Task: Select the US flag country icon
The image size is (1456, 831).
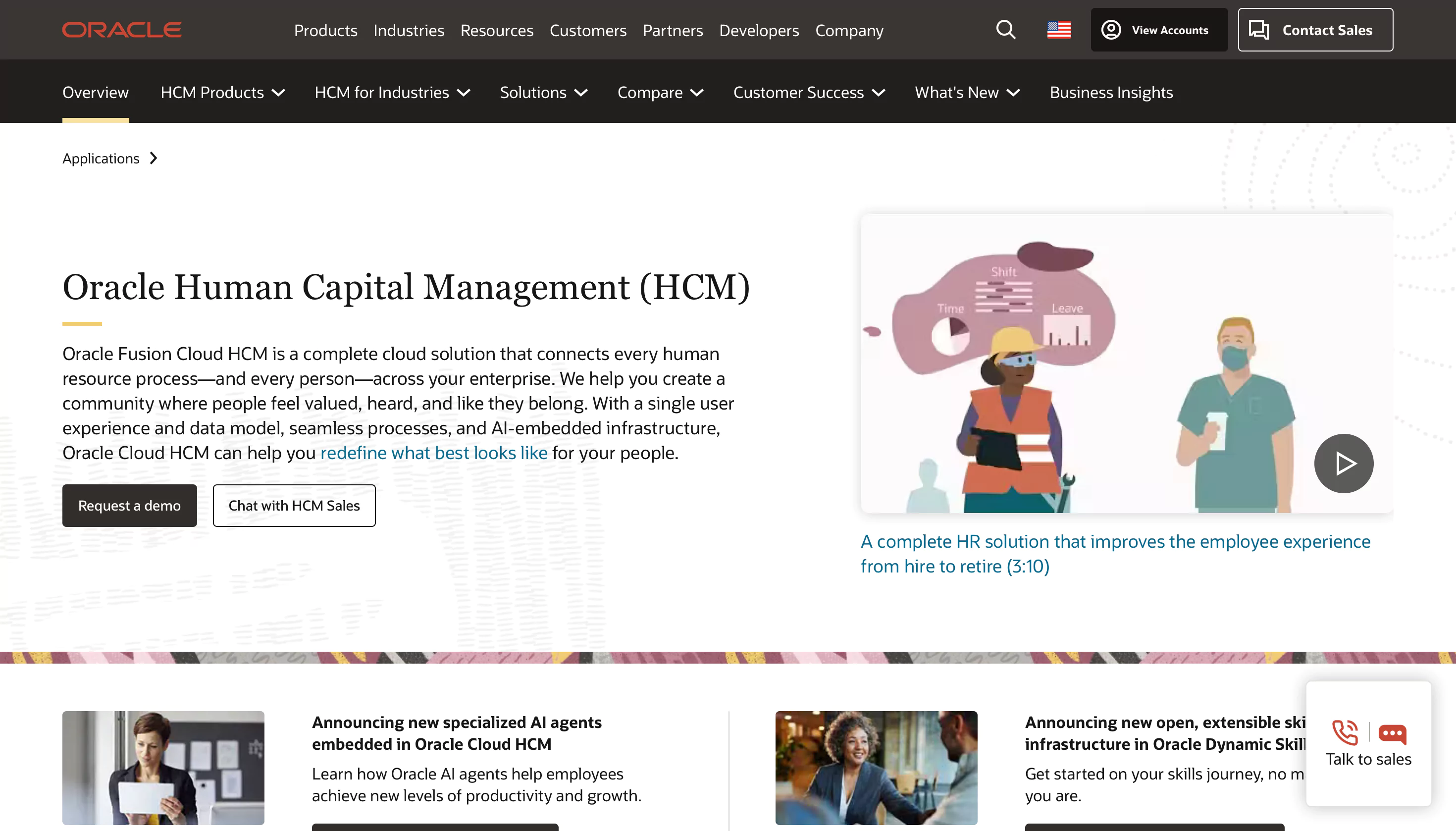Action: click(1059, 30)
